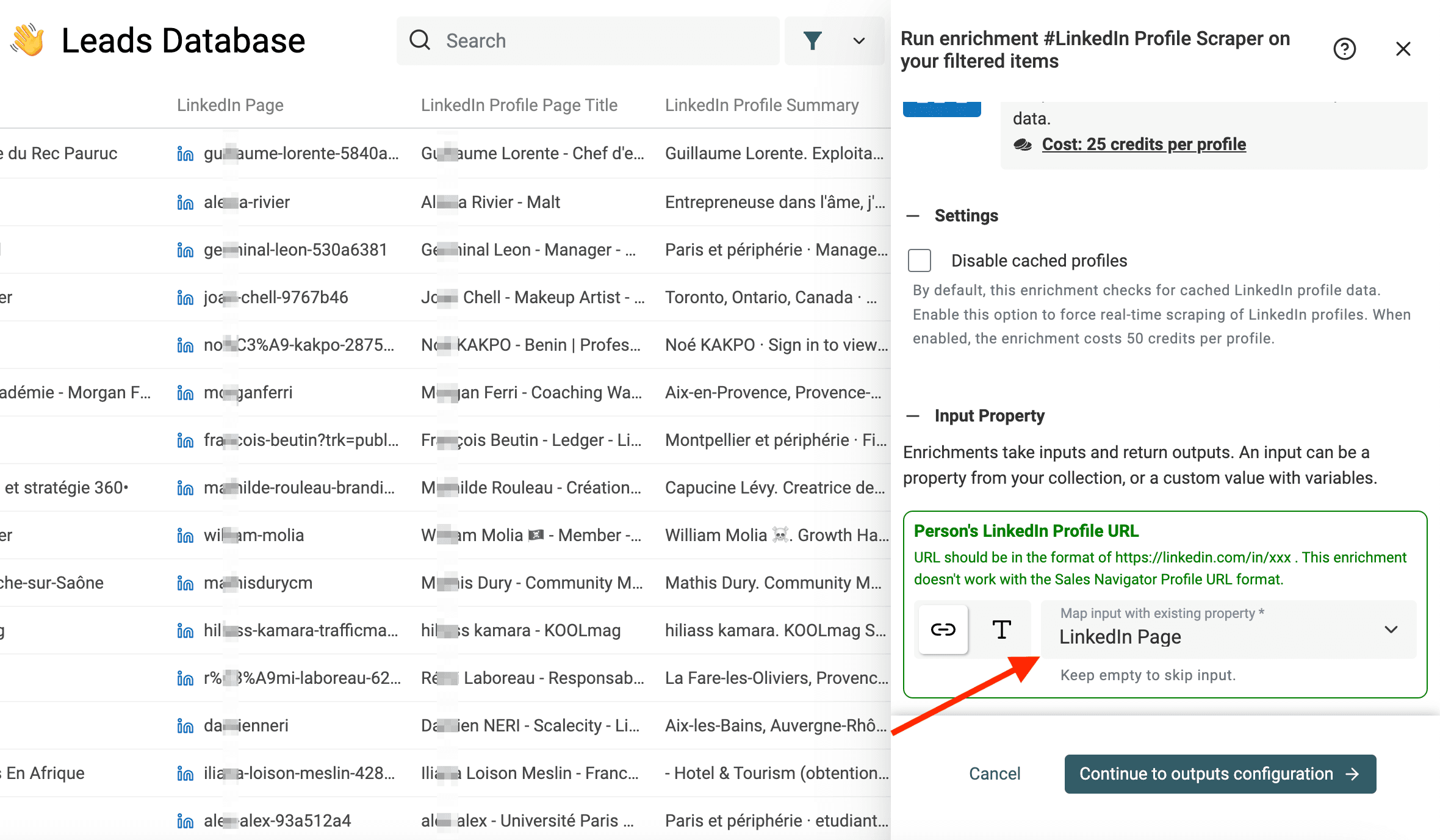Image resolution: width=1440 pixels, height=840 pixels.
Task: Open the ienneri LinkedIn page link
Action: click(x=246, y=725)
